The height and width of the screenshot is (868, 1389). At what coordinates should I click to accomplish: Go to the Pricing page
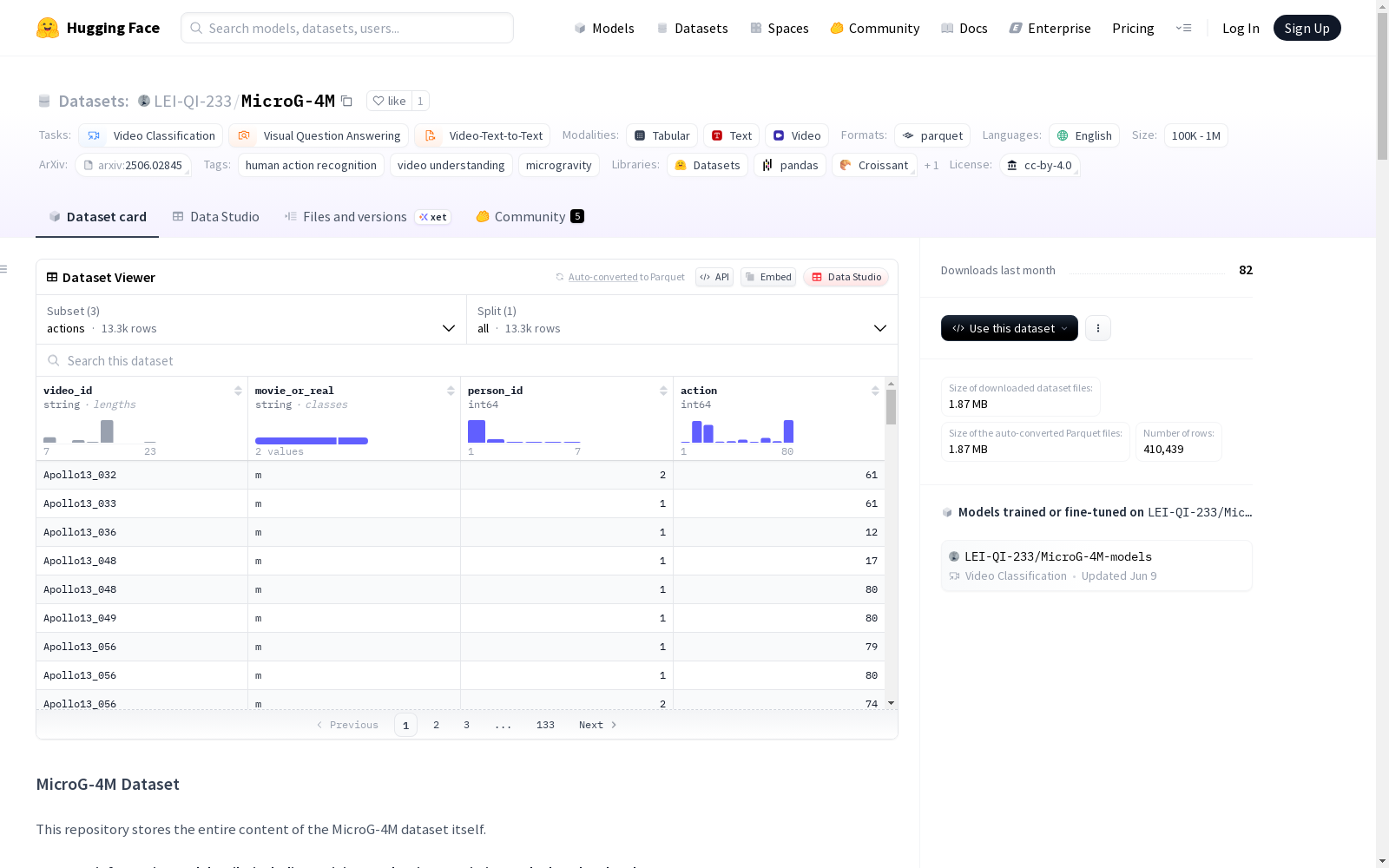(x=1133, y=28)
